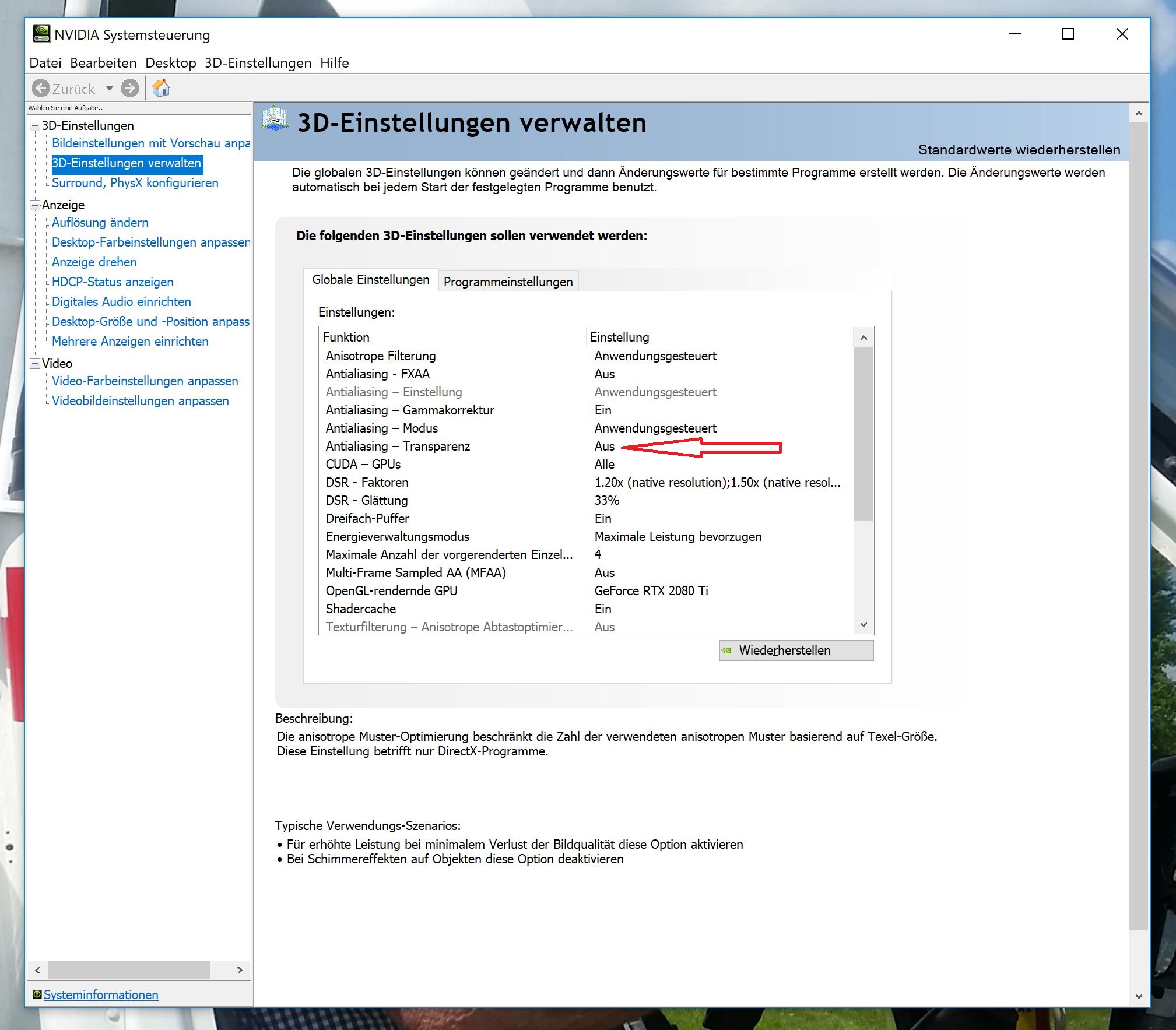1176x1030 pixels.
Task: Select Antialiasing – Transparenz row
Action: point(586,447)
